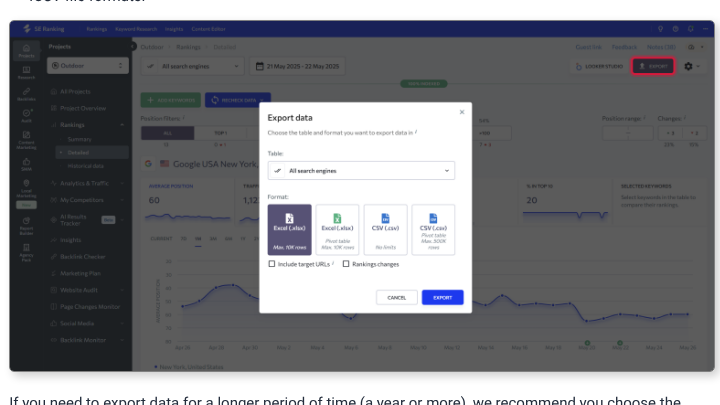Image resolution: width=720 pixels, height=405 pixels.
Task: Open the notifications bell icon
Action: pos(691,29)
